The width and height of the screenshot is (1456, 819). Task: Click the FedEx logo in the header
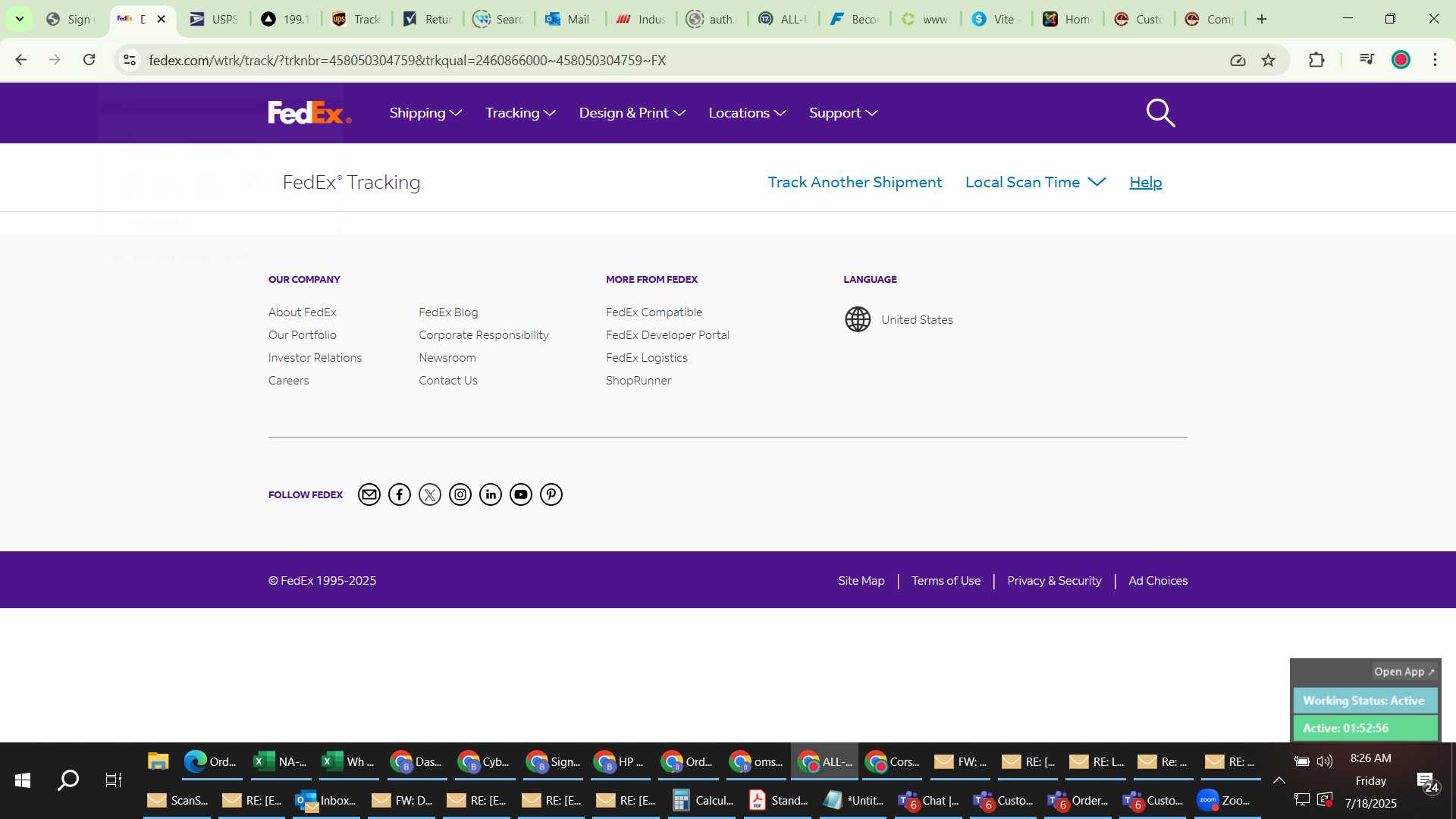tap(309, 112)
